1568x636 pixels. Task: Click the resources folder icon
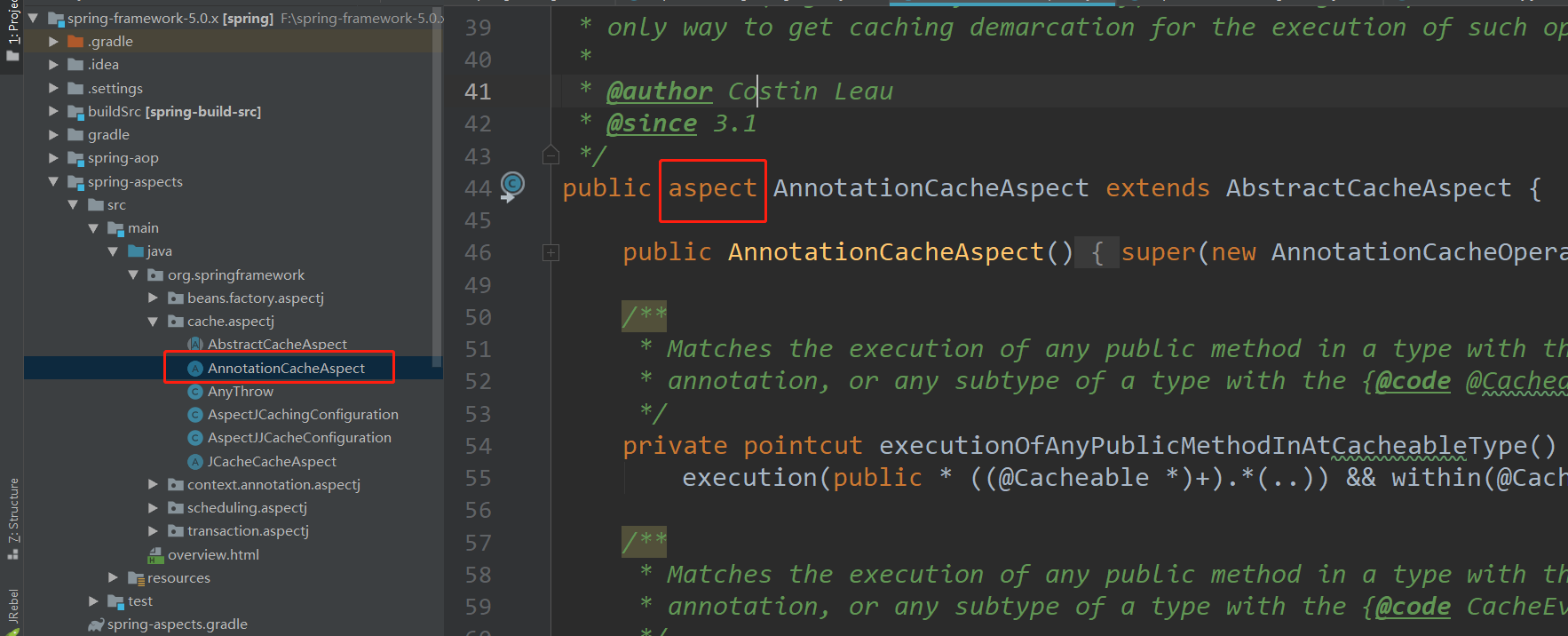pos(136,578)
